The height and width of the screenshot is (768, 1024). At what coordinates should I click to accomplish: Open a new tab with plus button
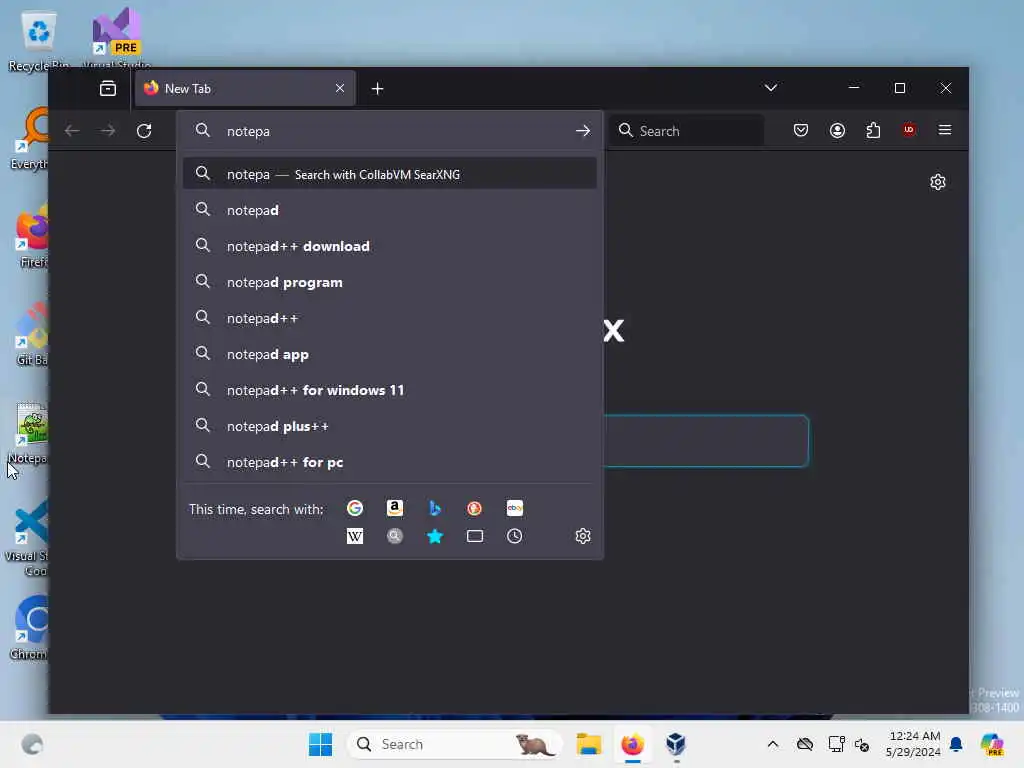(377, 88)
